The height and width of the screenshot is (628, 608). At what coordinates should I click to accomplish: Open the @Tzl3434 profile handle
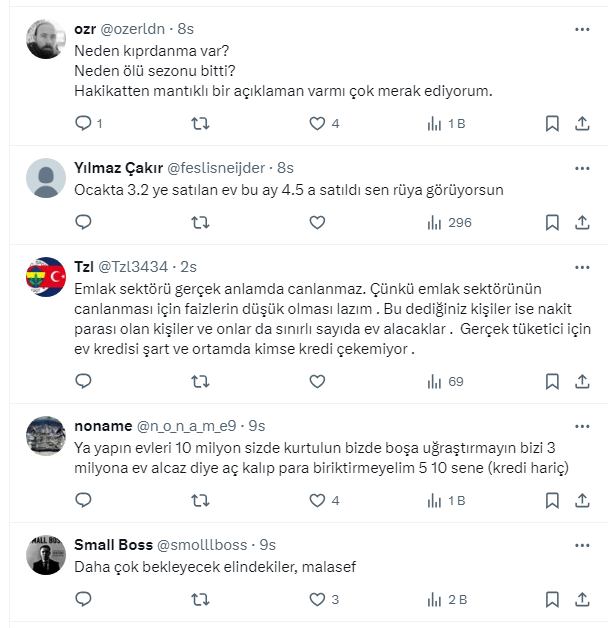pos(134,268)
